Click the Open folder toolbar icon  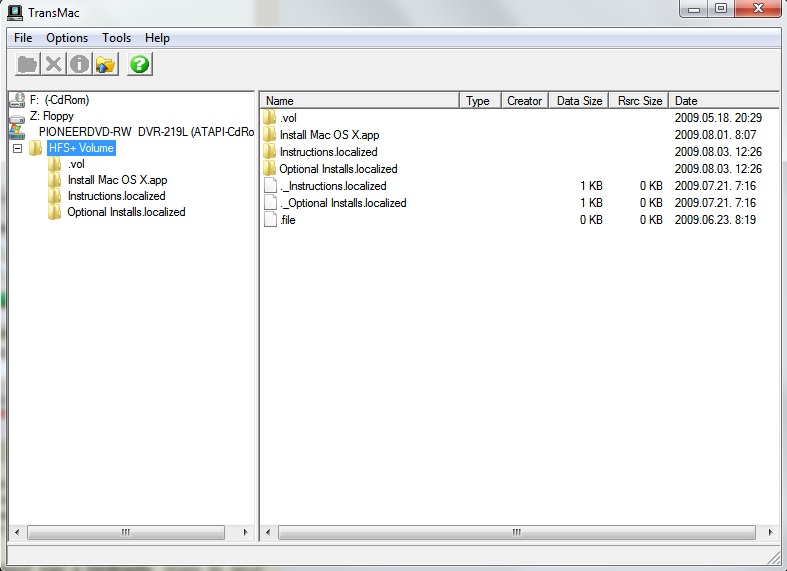[28, 64]
